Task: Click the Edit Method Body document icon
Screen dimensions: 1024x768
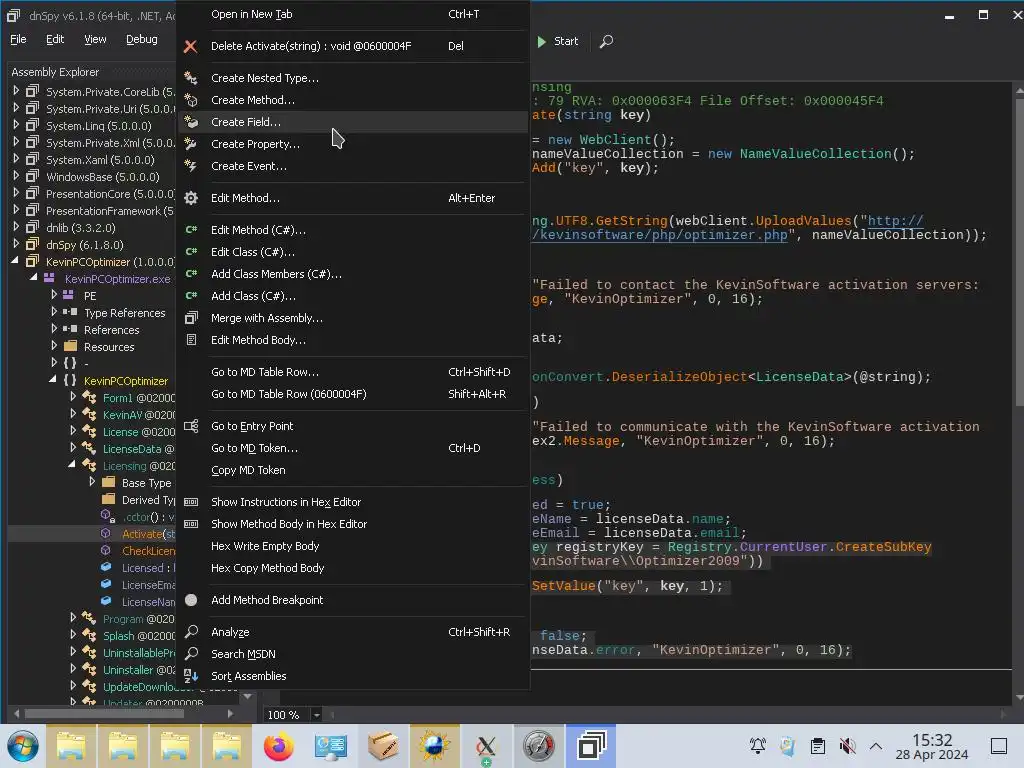Action: [x=191, y=340]
